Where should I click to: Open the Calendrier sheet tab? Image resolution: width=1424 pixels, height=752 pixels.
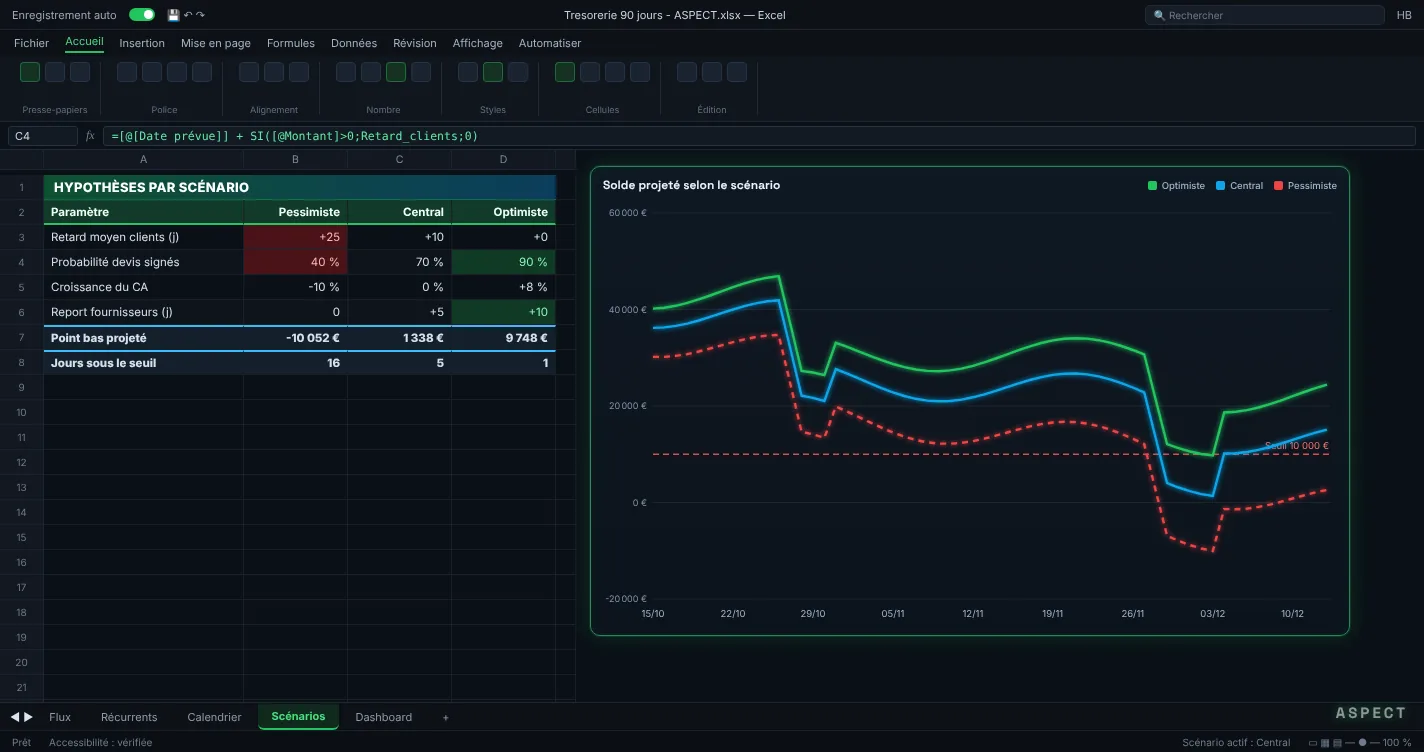pyautogui.click(x=214, y=717)
